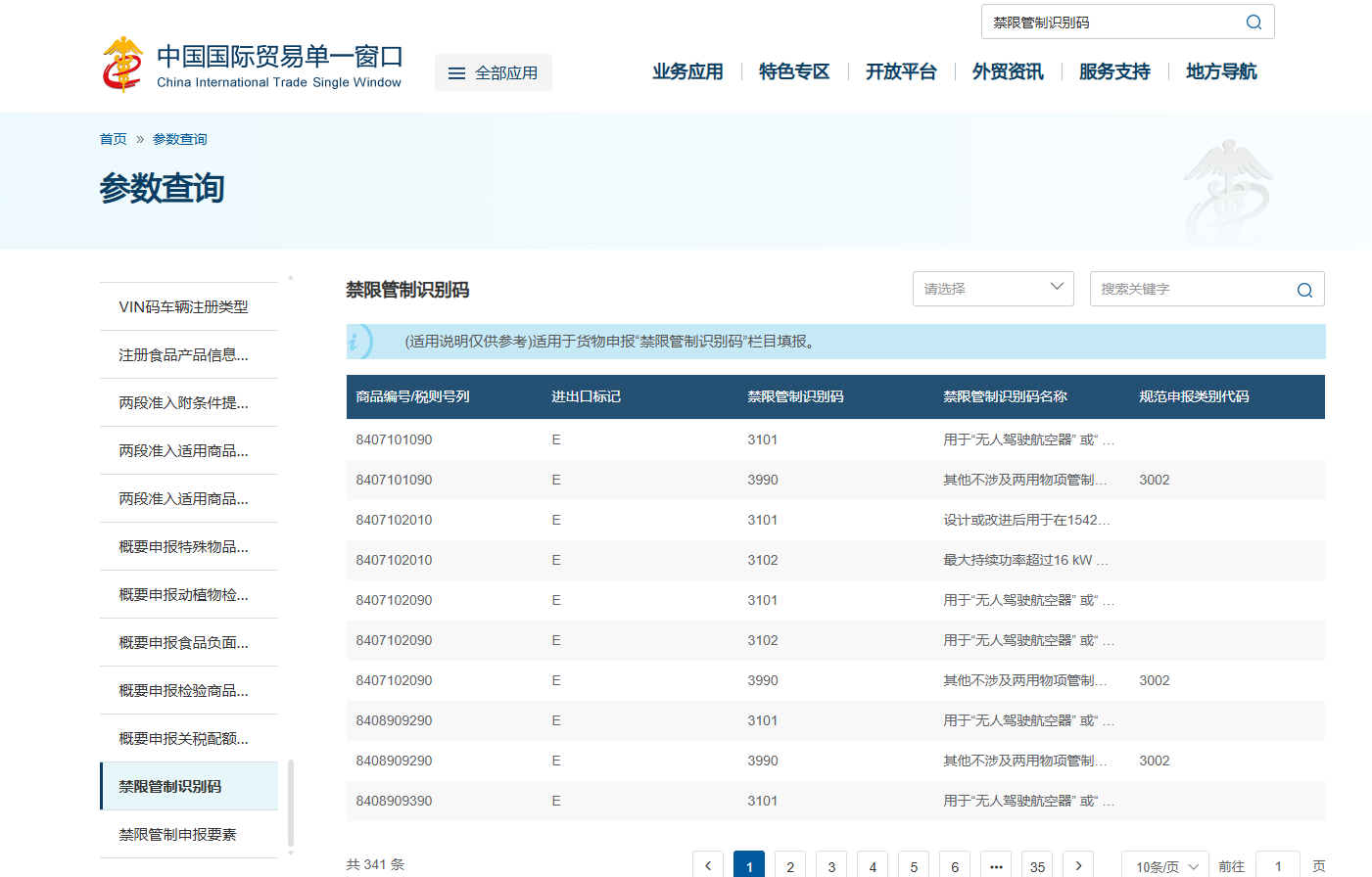Screen dimensions: 1372x877
Task: Go to page 2 in pagination
Action: pyautogui.click(x=790, y=866)
